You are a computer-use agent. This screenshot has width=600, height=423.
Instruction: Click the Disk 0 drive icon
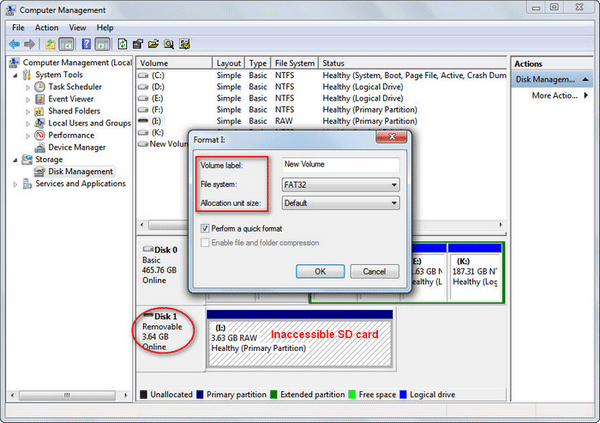point(148,250)
